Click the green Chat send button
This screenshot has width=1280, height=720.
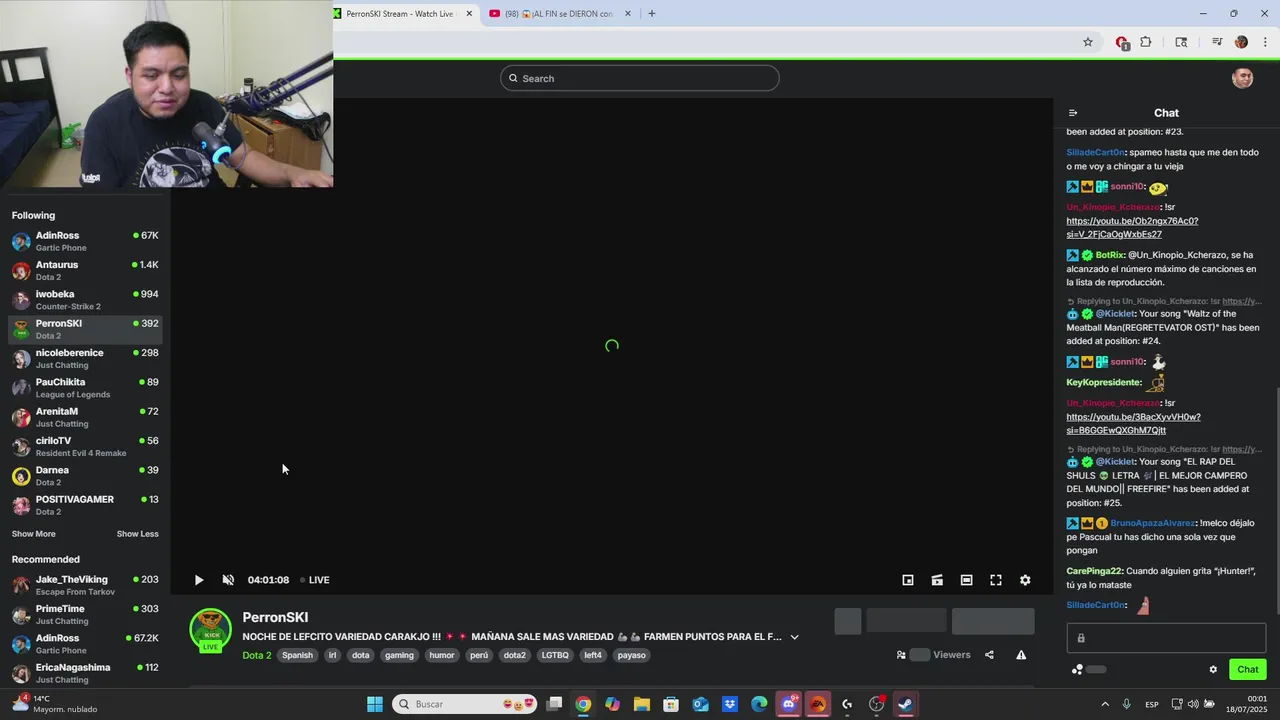pos(1248,670)
